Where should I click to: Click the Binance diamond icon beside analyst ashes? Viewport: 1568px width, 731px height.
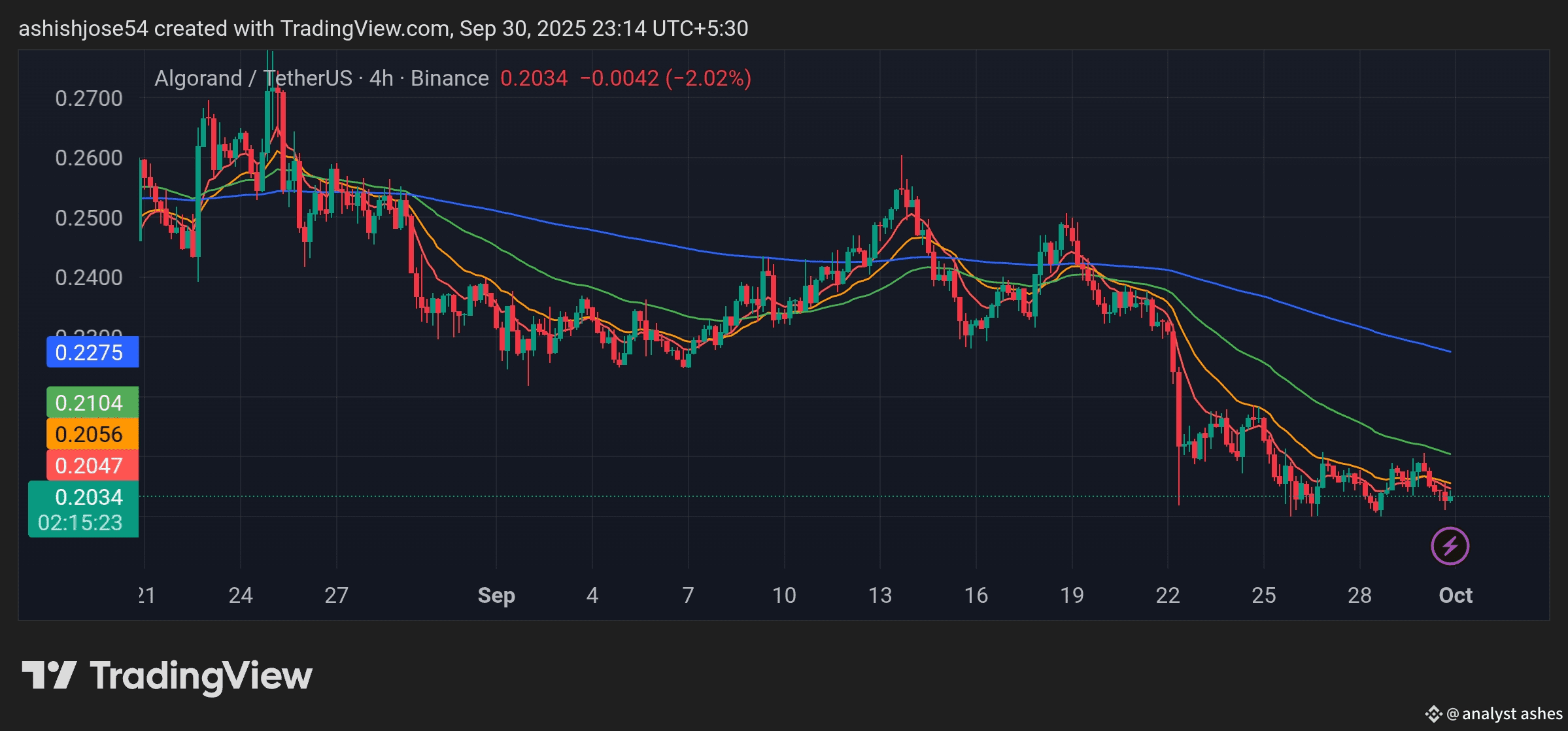pos(1433,713)
